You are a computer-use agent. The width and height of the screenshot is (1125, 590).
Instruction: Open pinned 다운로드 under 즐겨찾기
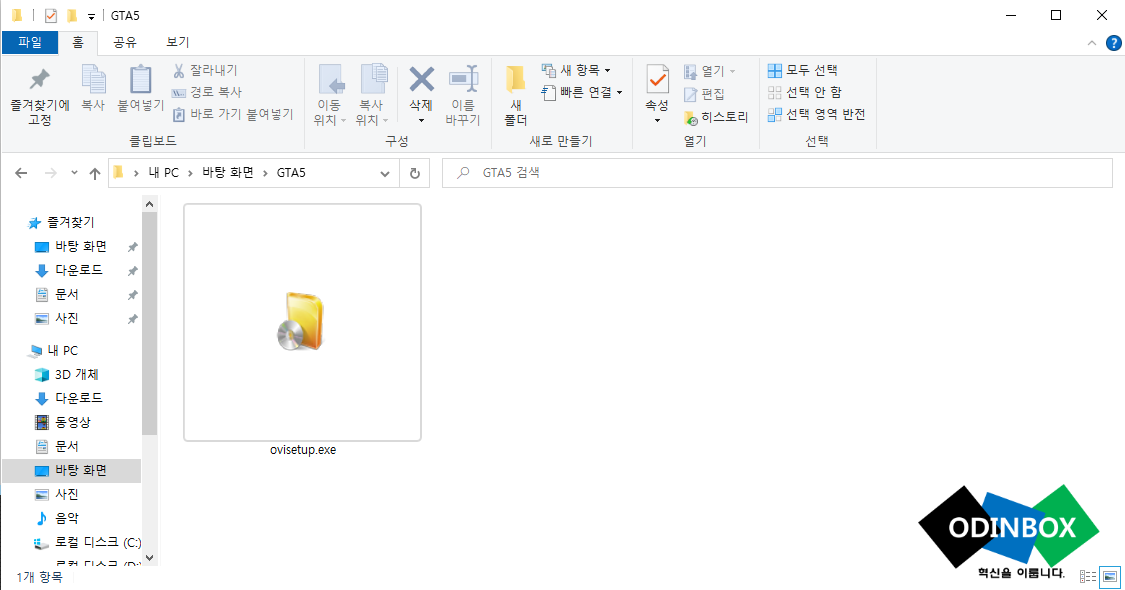(78, 270)
